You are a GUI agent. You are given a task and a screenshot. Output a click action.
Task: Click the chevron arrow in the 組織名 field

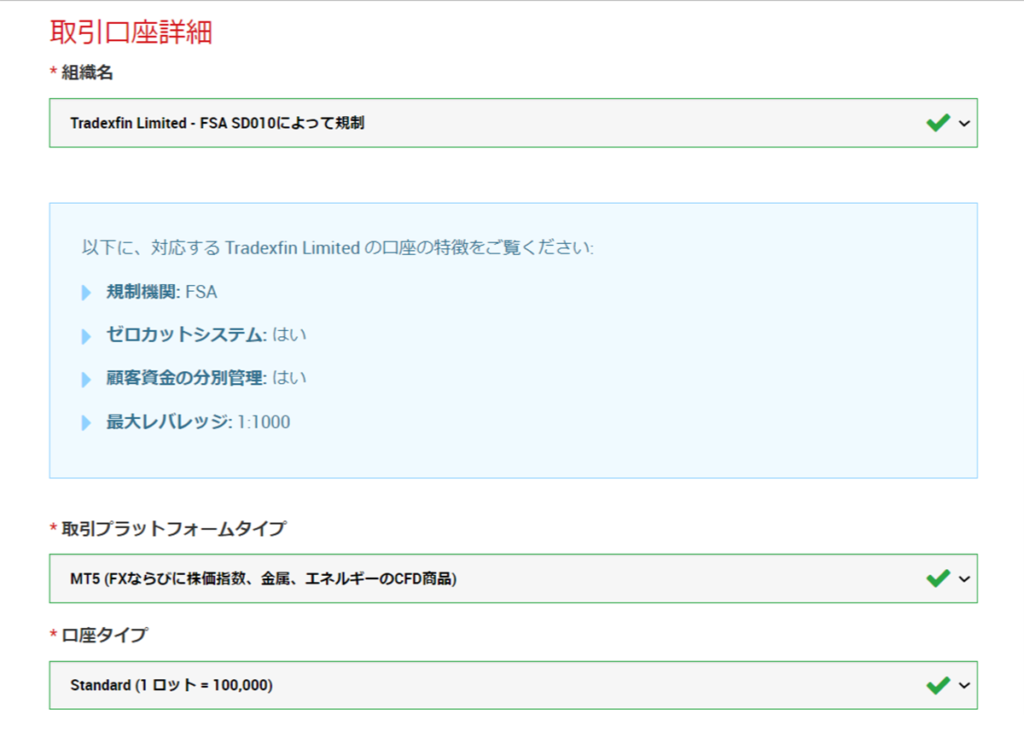point(964,123)
